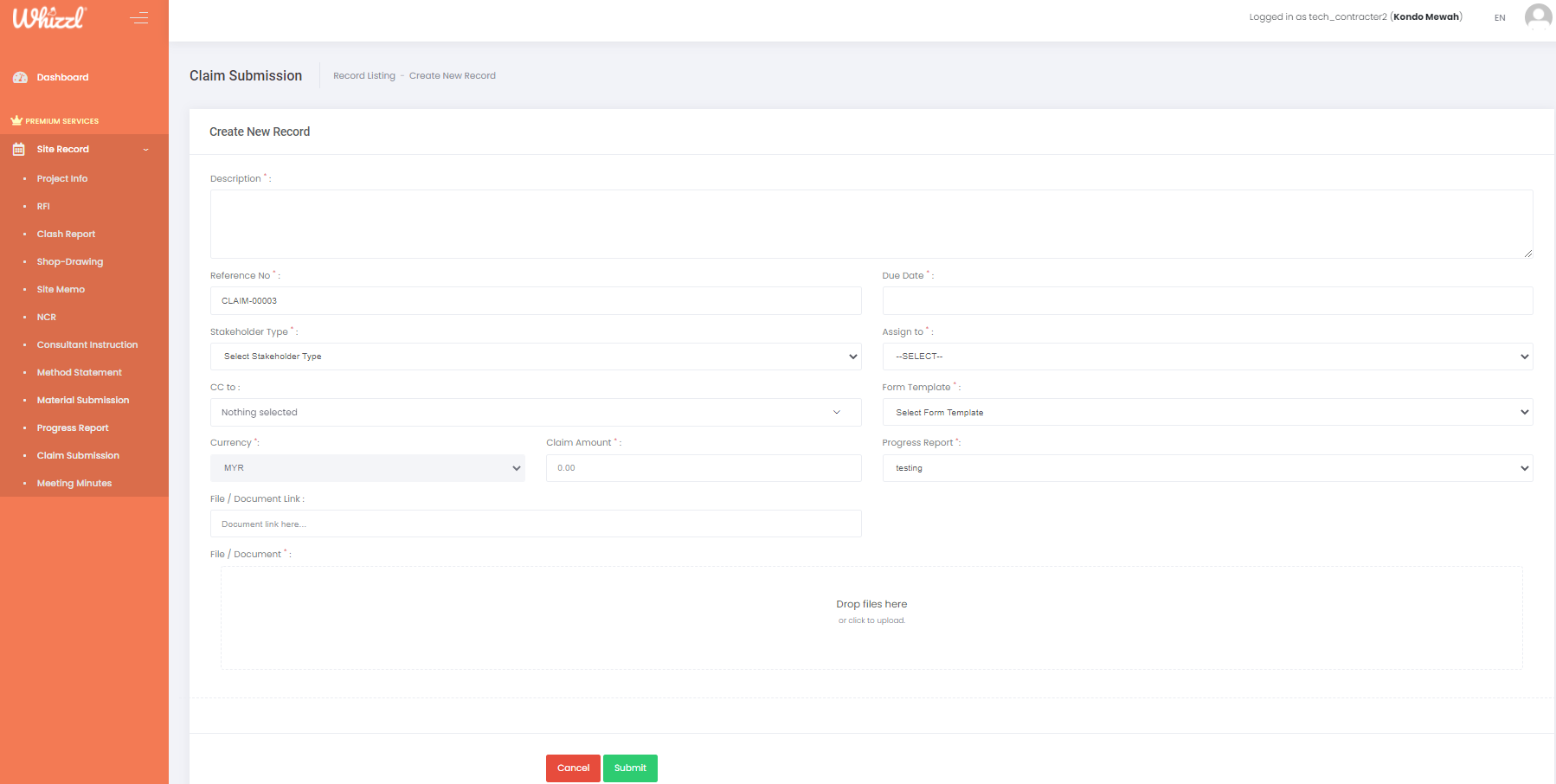Click the Dashboard gauge icon

click(20, 78)
